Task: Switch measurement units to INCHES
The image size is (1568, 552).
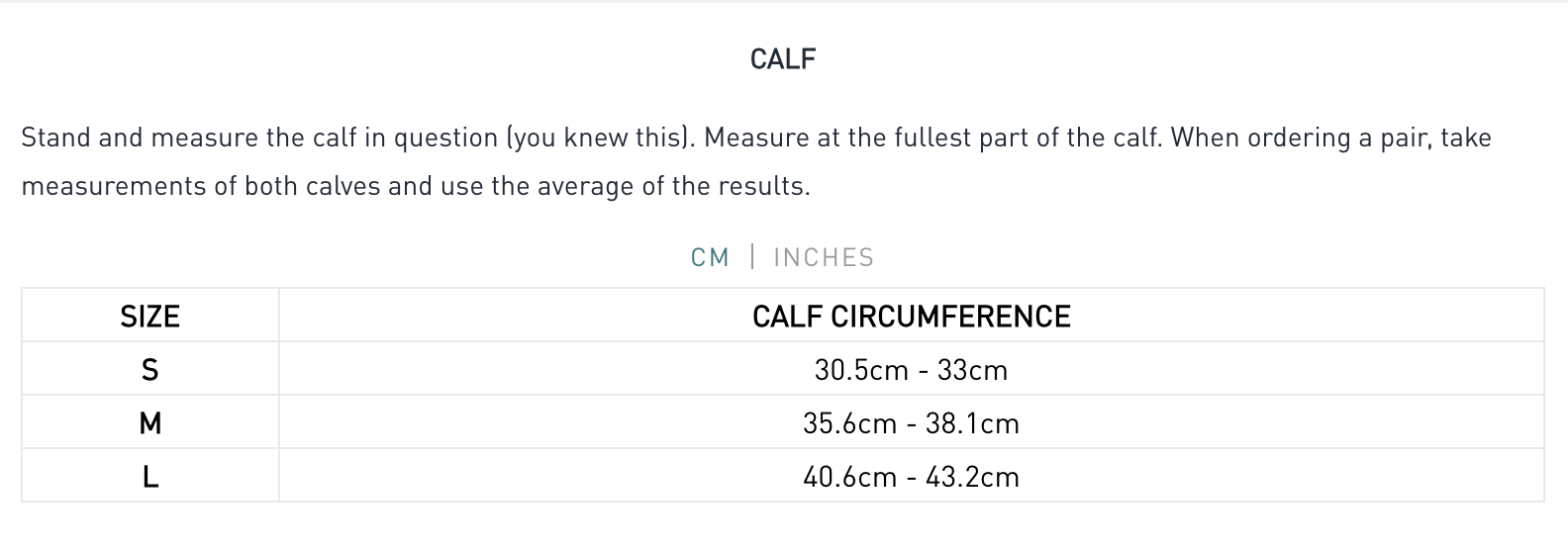Action: coord(824,257)
